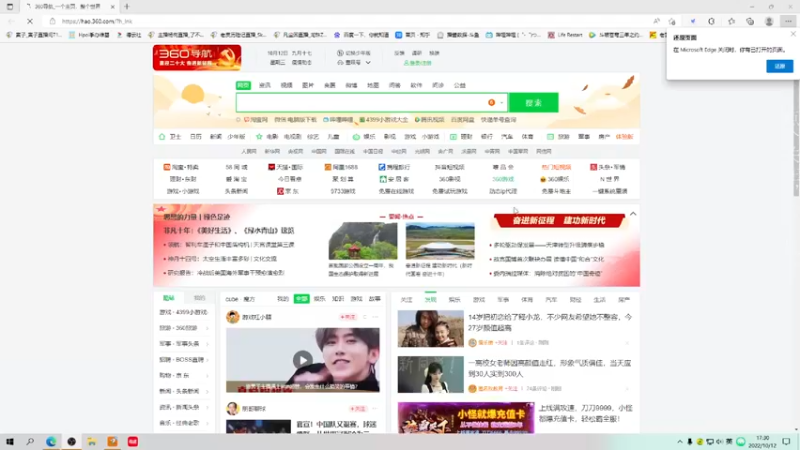
Task: Click the 还原 button in popup
Action: (x=780, y=66)
